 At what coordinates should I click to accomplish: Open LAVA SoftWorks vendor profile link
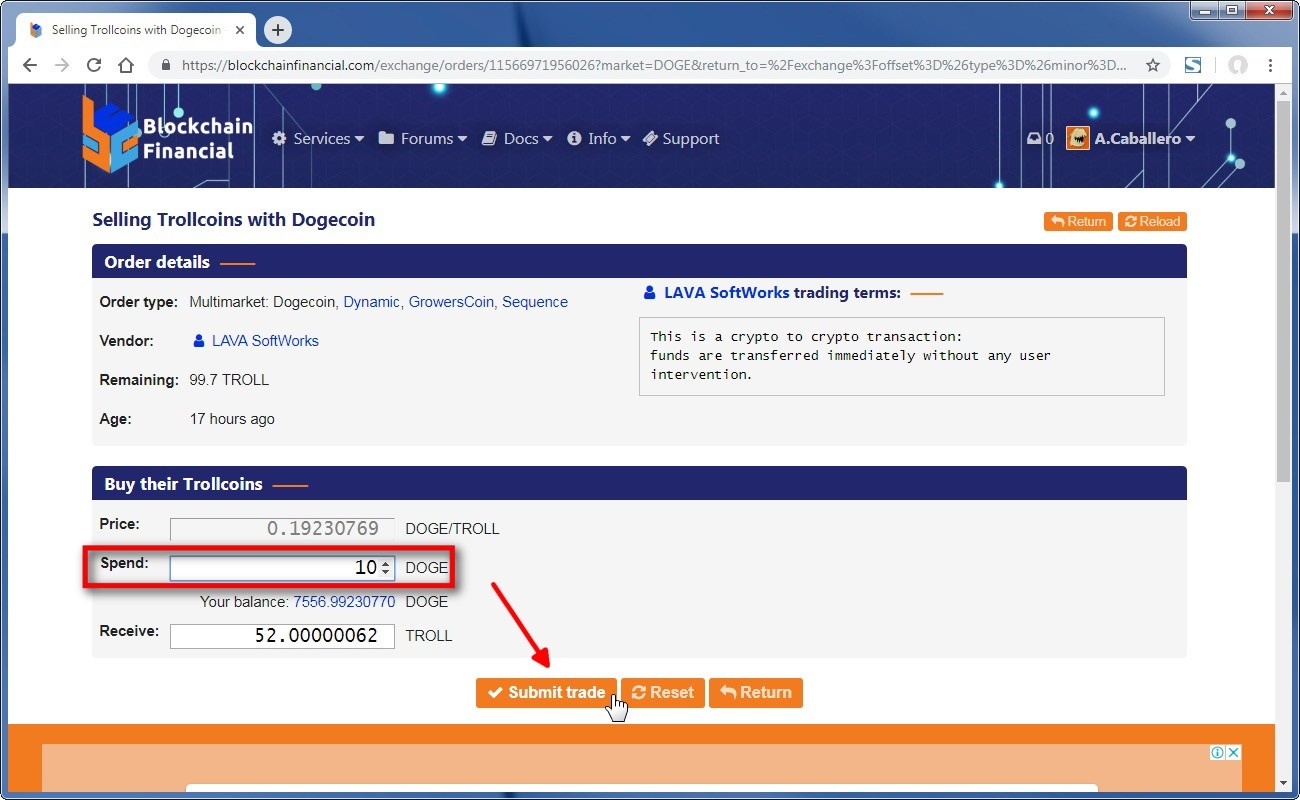(x=265, y=341)
